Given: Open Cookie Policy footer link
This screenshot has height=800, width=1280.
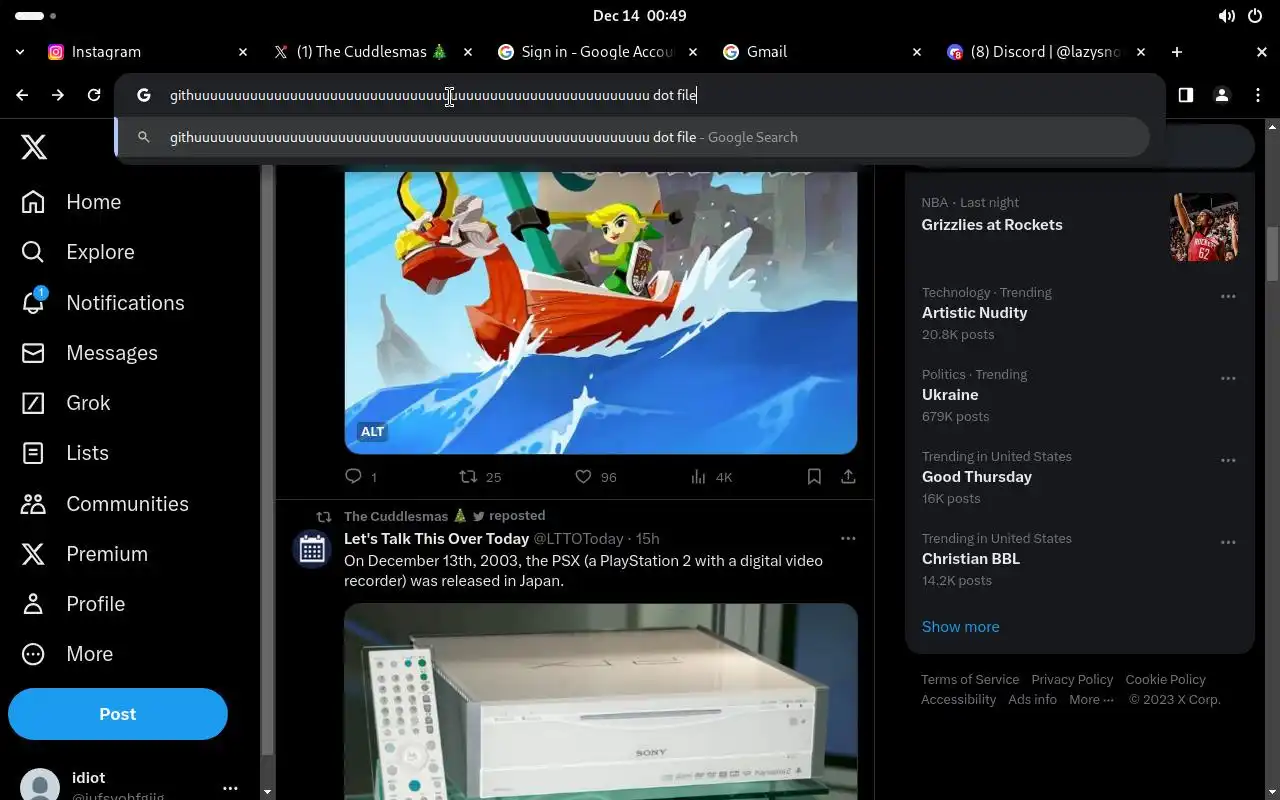Looking at the screenshot, I should point(1165,680).
